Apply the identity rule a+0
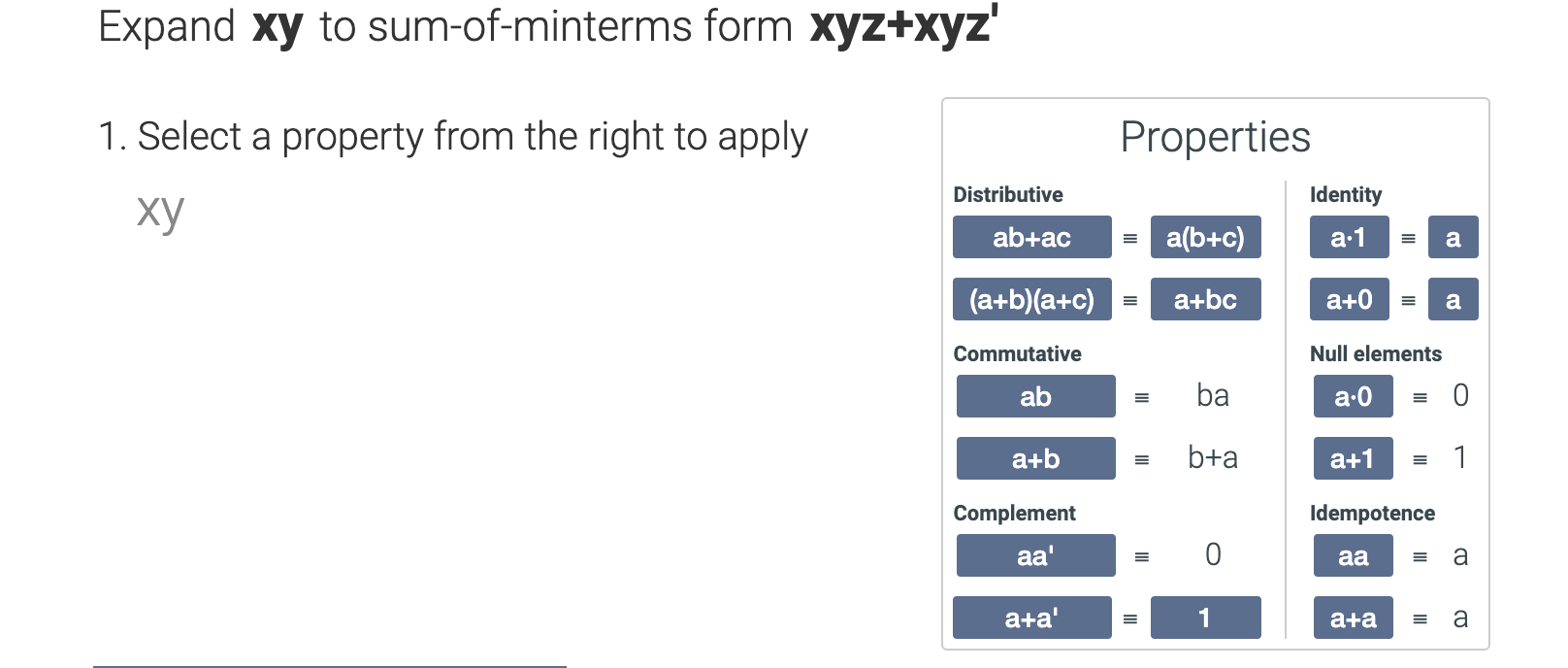 click(x=1352, y=299)
